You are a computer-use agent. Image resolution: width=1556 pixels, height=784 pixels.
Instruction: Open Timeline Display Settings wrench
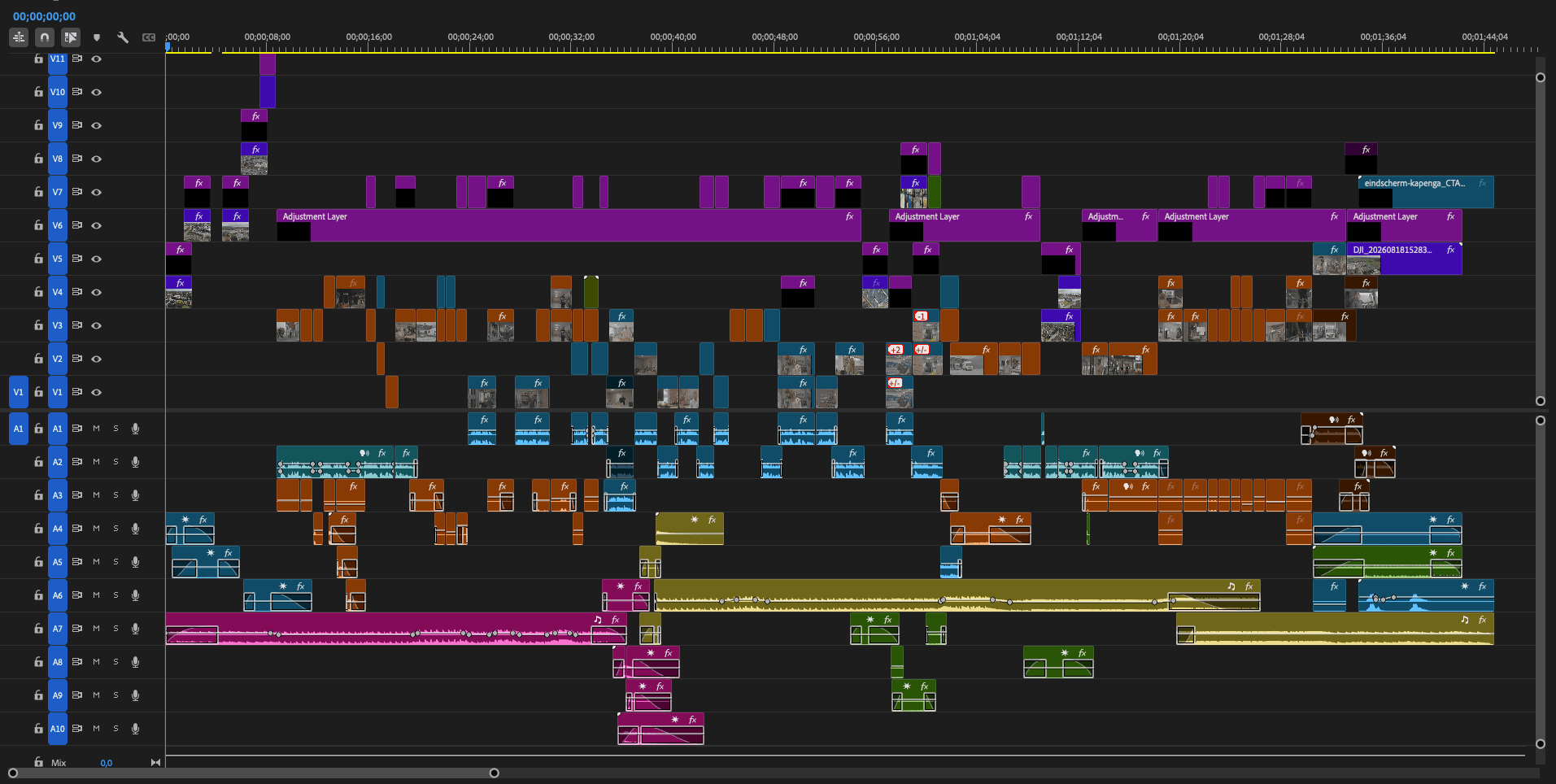pos(123,37)
